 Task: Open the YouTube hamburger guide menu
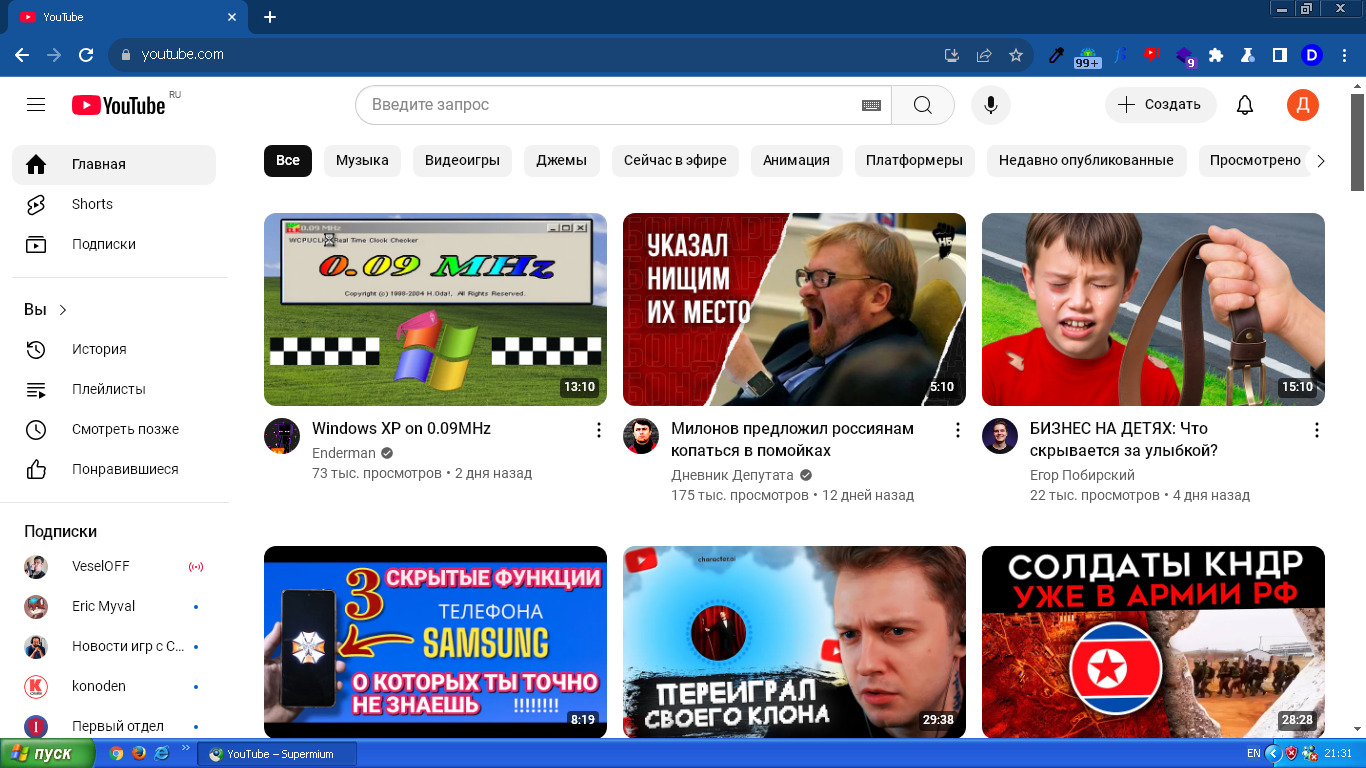click(36, 105)
